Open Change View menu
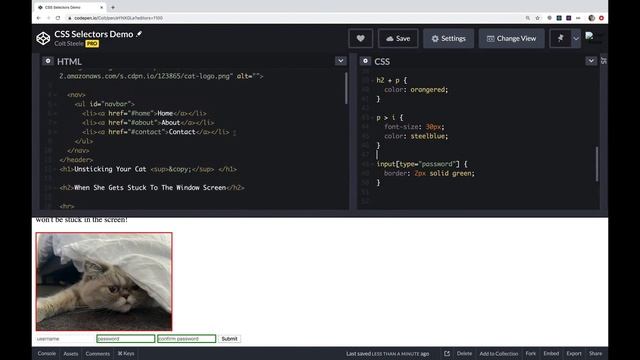640x360 pixels. [x=511, y=38]
